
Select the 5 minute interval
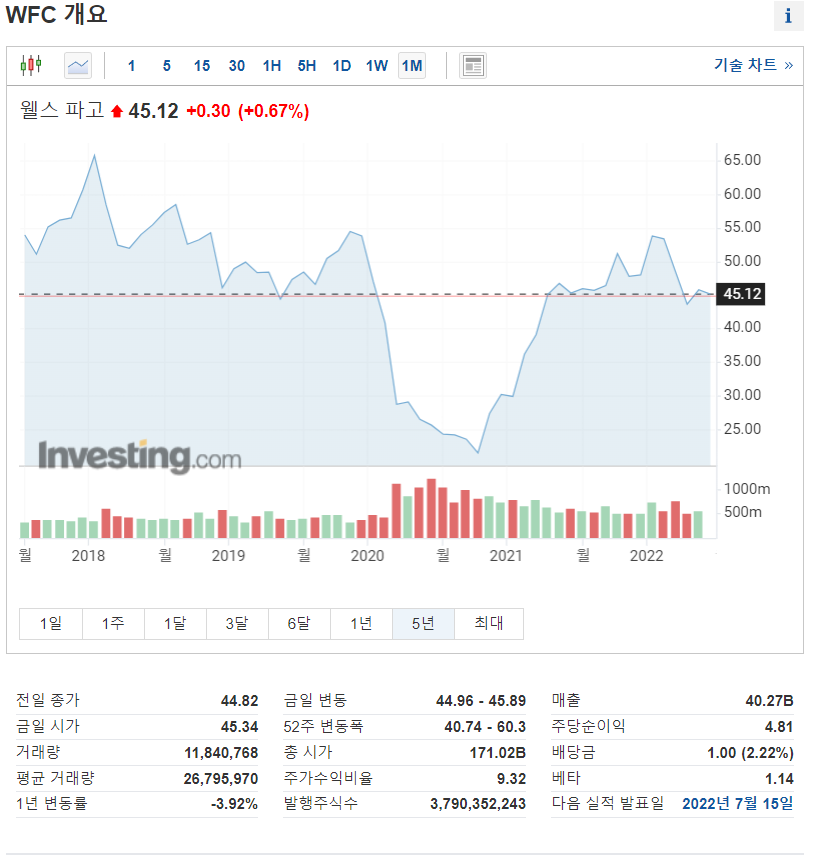tap(167, 66)
